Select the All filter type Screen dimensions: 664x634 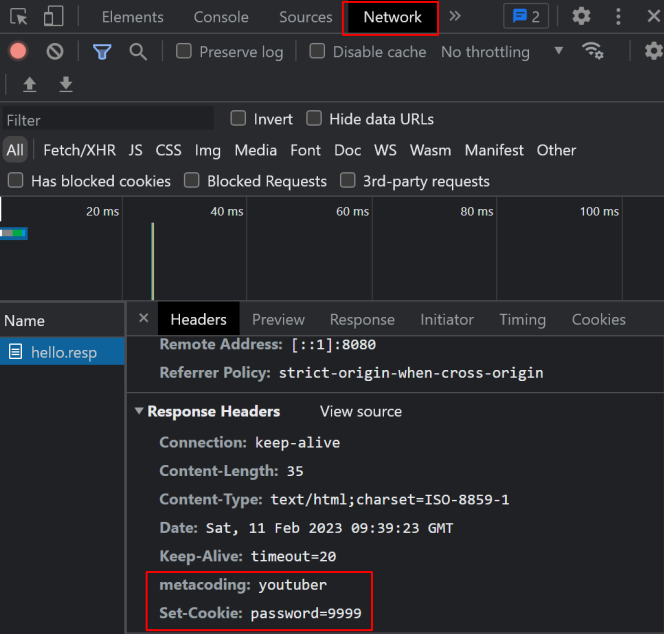[x=15, y=150]
